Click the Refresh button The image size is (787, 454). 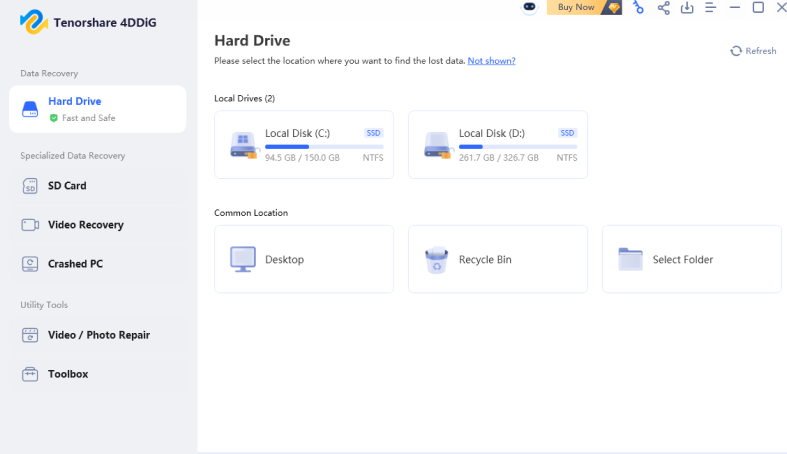753,51
